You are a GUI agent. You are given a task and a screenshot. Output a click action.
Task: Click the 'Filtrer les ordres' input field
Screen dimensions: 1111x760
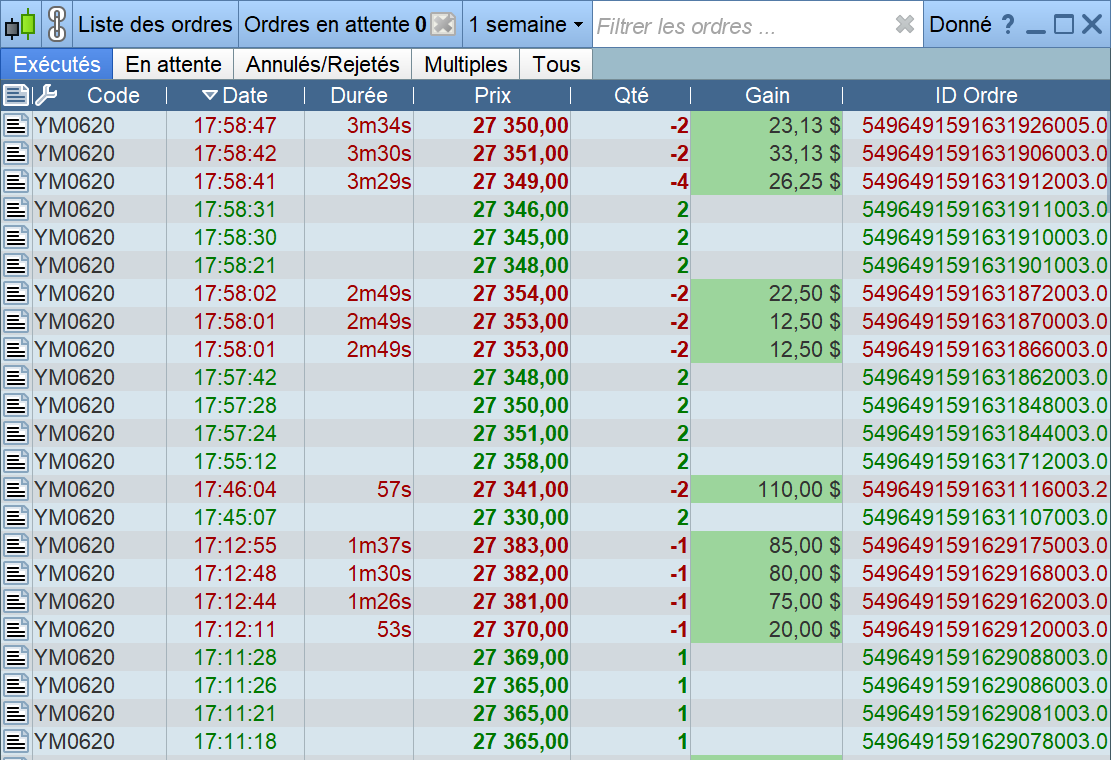(x=740, y=26)
